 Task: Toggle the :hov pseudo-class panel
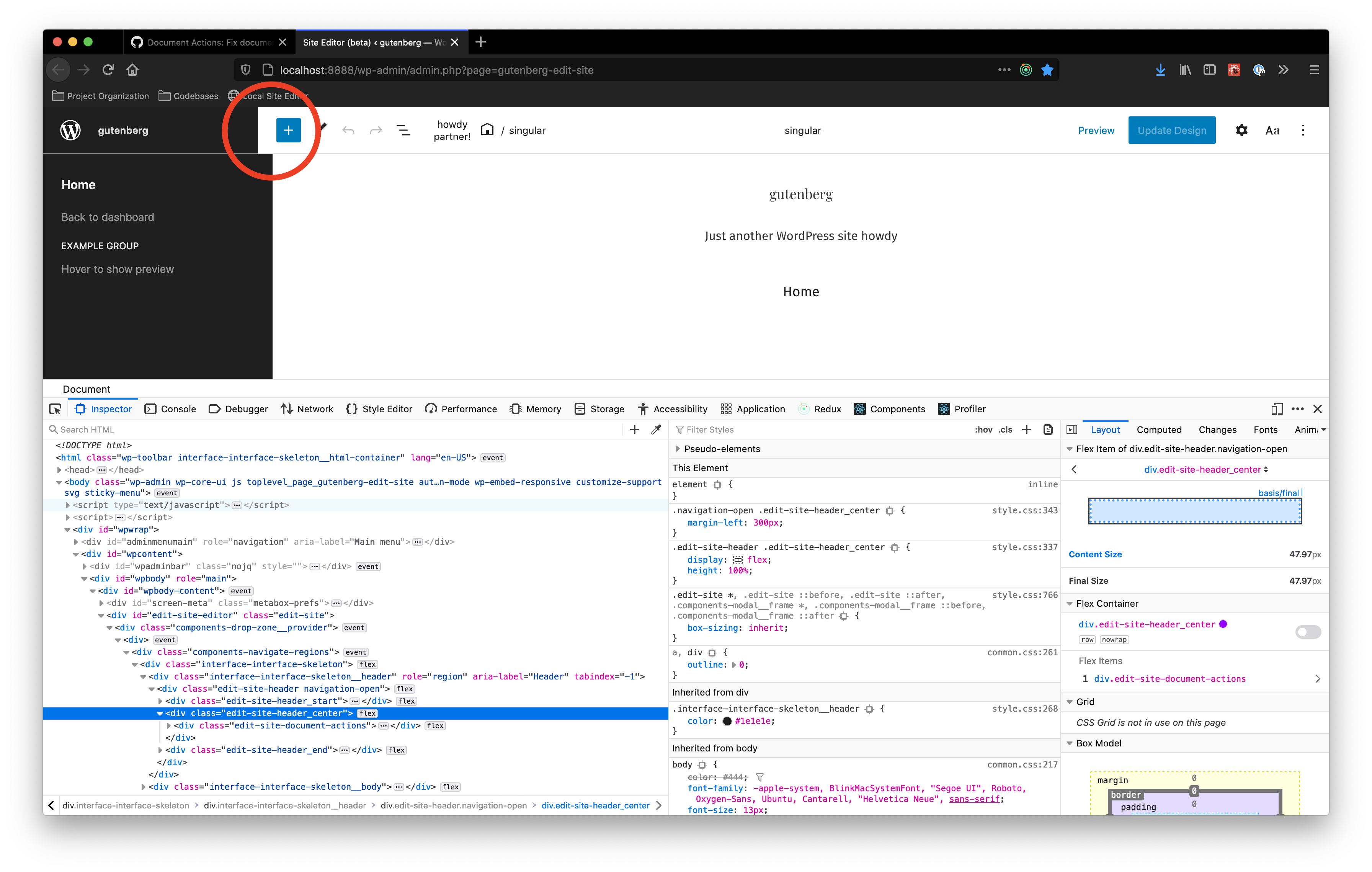coord(983,429)
